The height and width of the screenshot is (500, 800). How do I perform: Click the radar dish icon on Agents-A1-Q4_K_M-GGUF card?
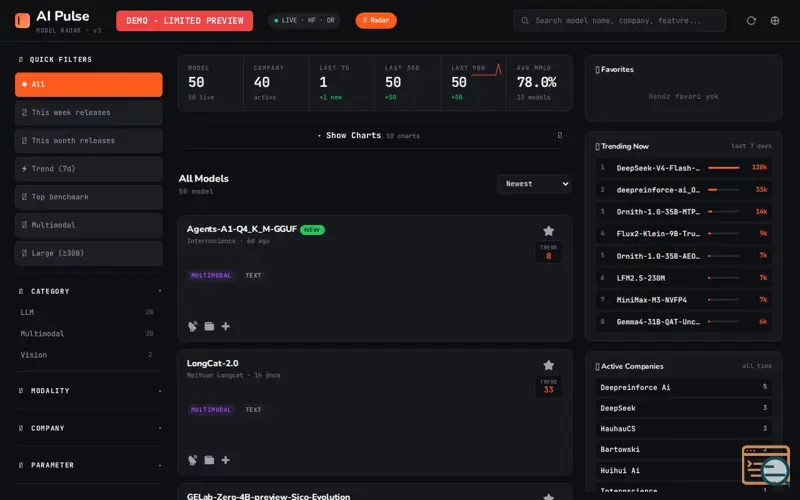coord(192,326)
